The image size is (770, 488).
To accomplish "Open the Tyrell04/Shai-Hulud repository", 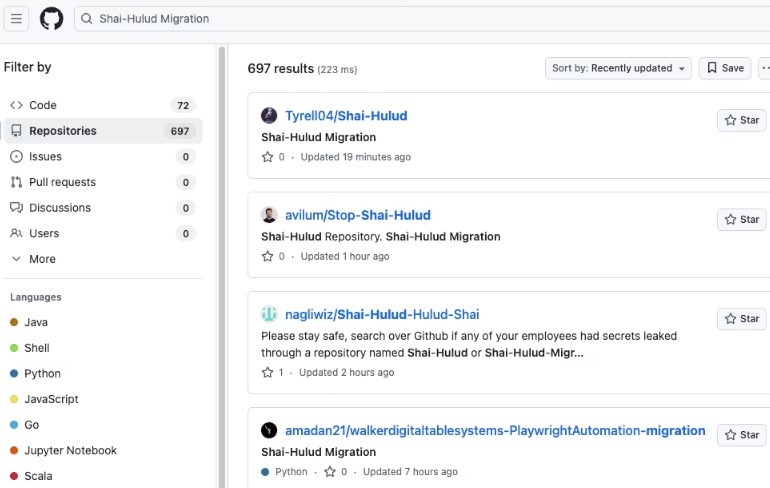I will pos(346,116).
